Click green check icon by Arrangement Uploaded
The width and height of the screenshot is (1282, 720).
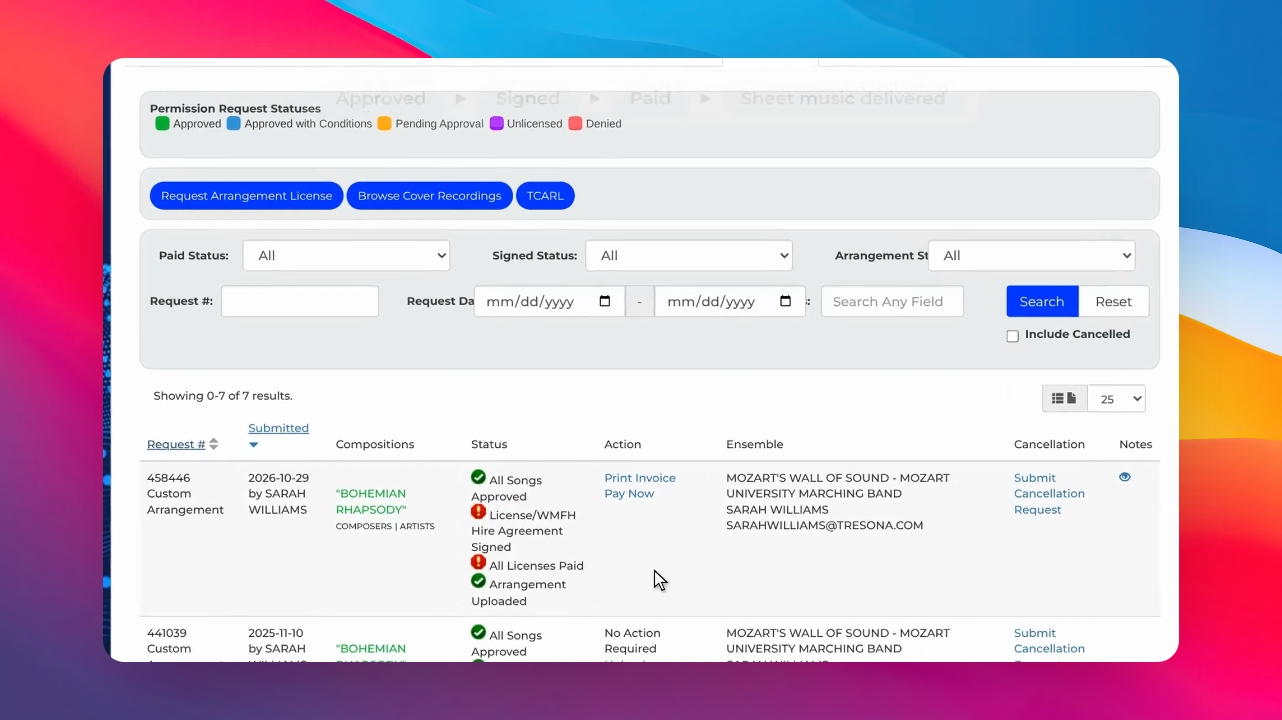(478, 581)
